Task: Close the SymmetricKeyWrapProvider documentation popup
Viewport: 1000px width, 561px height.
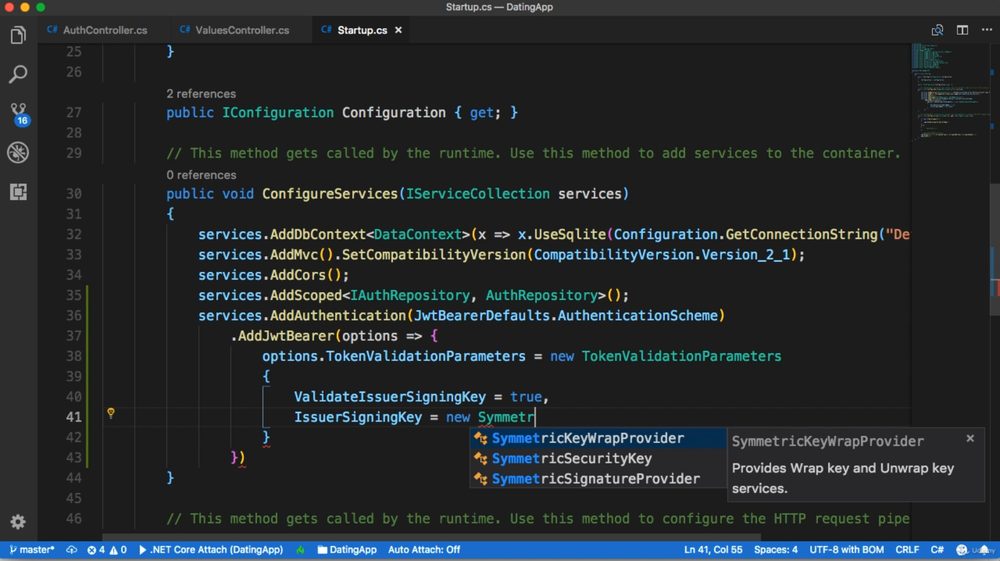Action: (970, 439)
